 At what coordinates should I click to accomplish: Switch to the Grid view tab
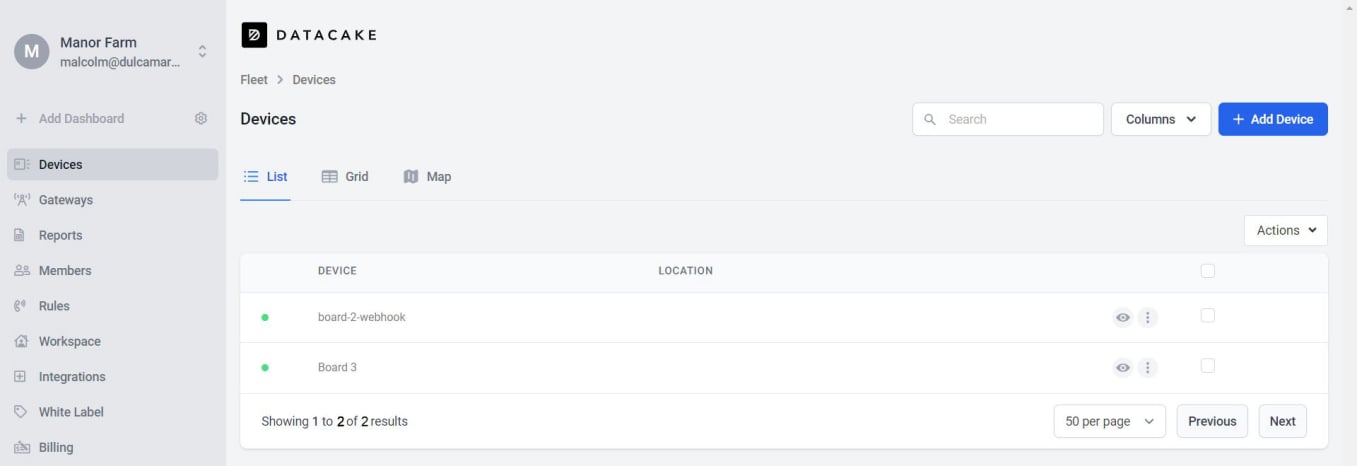[x=345, y=177]
